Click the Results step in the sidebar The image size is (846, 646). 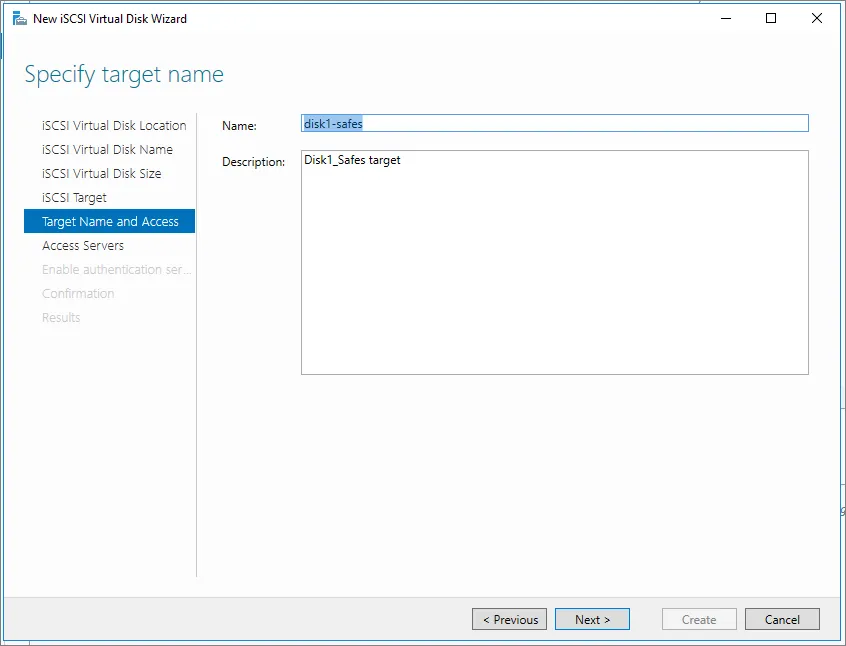[x=61, y=318]
